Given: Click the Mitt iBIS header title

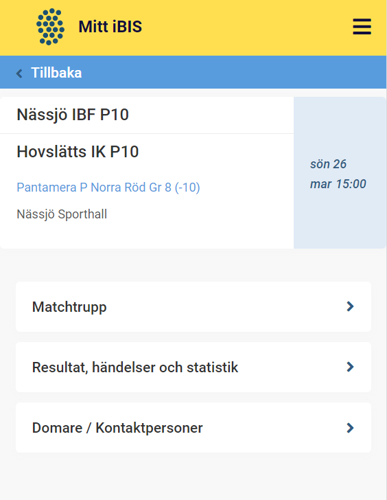Looking at the screenshot, I should tap(110, 27).
